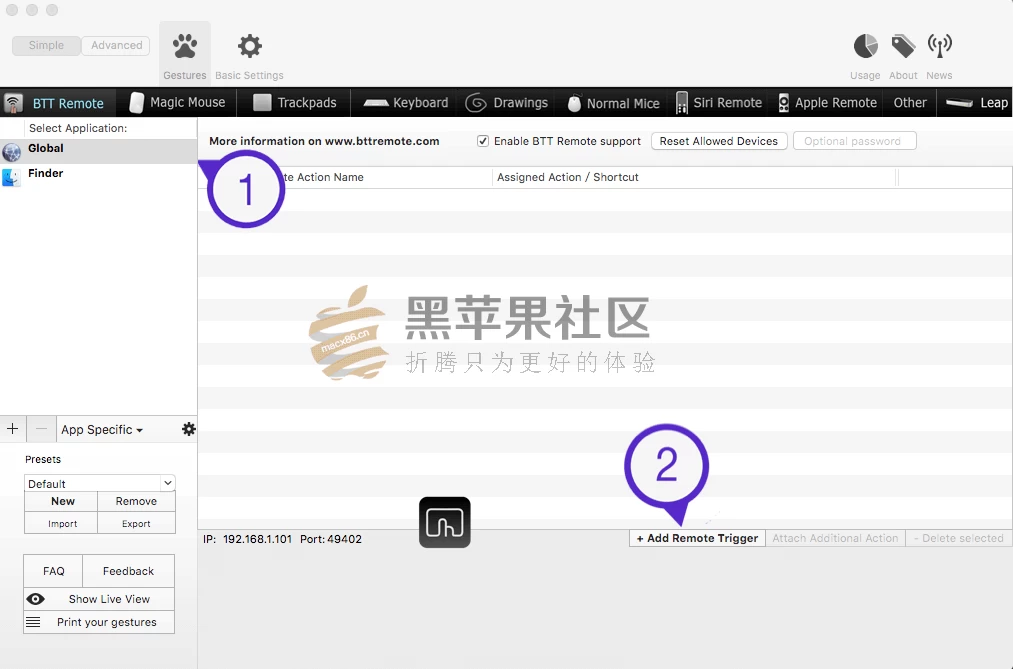
Task: Click the Global globe icon in sidebar
Action: [12, 152]
